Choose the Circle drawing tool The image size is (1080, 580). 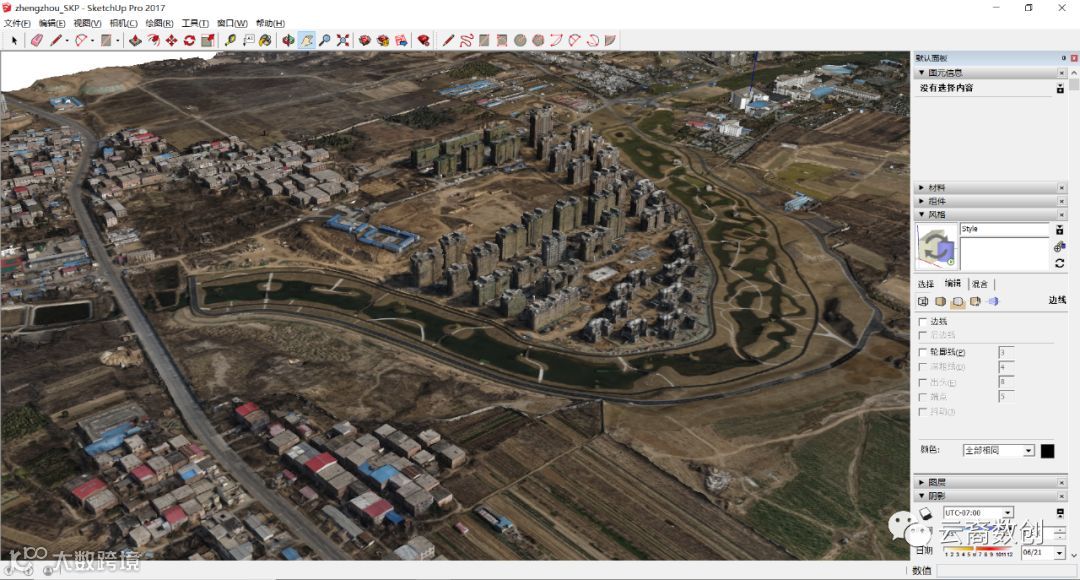click(x=520, y=41)
